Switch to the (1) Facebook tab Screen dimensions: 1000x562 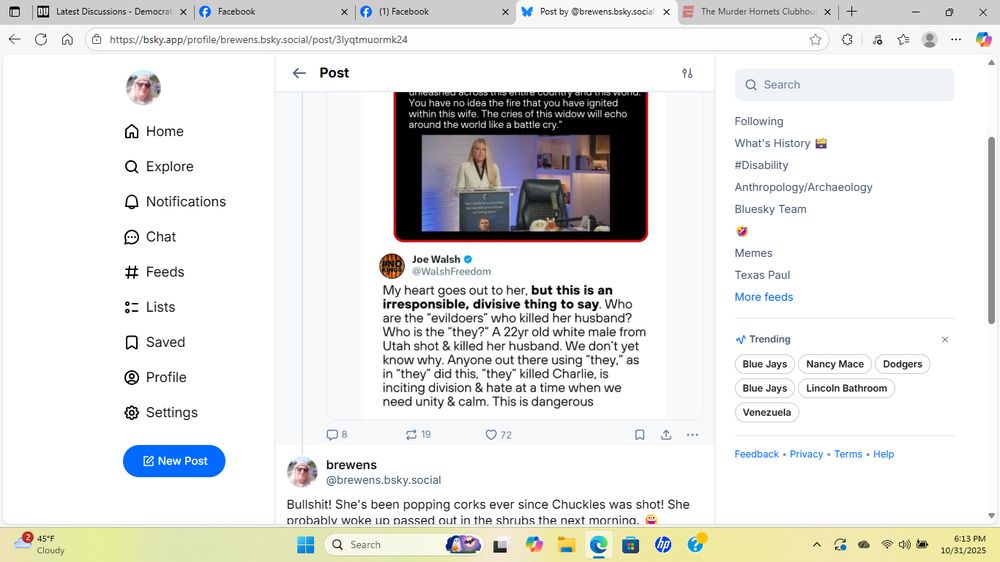pyautogui.click(x=434, y=11)
